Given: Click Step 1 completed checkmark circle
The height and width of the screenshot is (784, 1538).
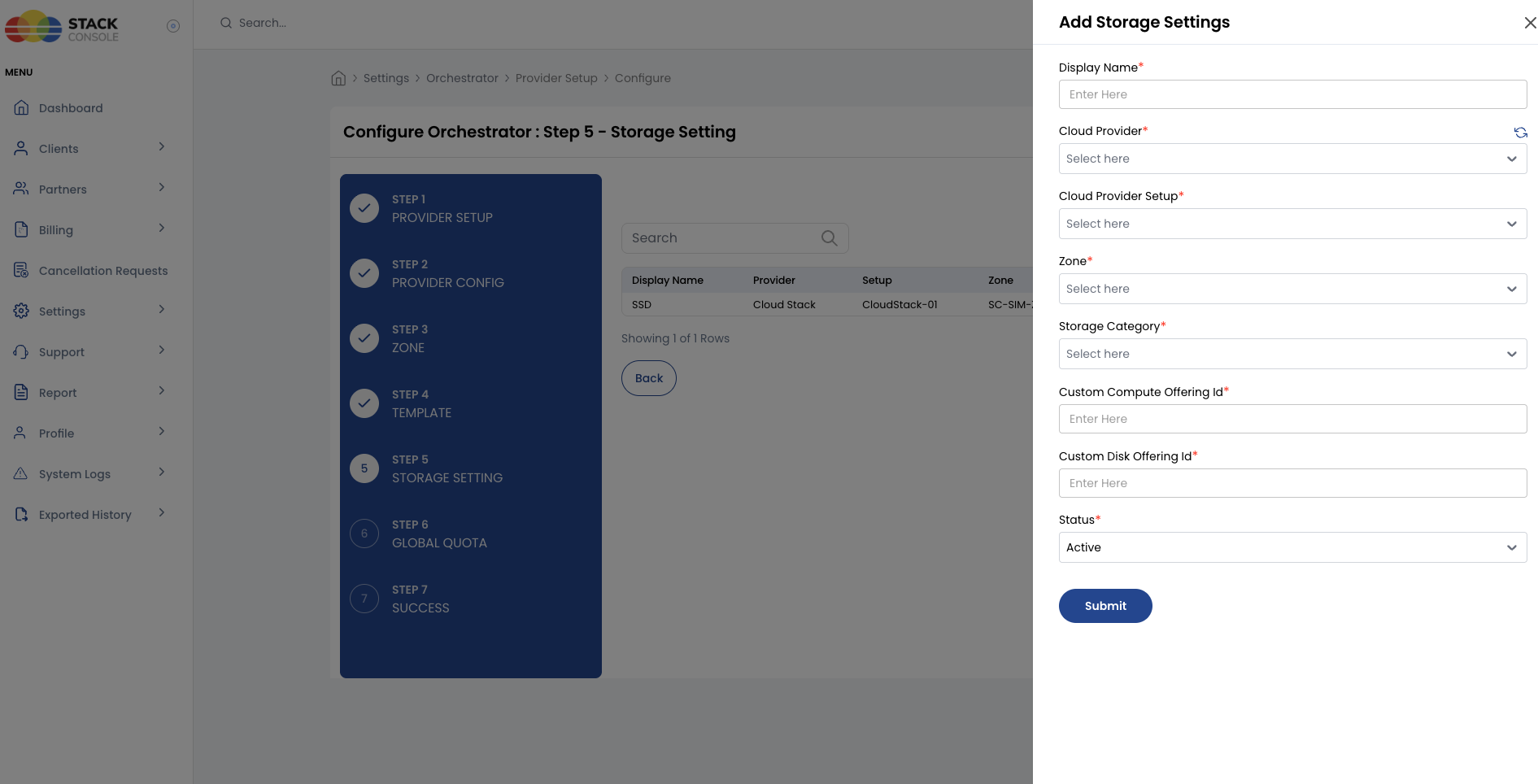Looking at the screenshot, I should coord(364,208).
